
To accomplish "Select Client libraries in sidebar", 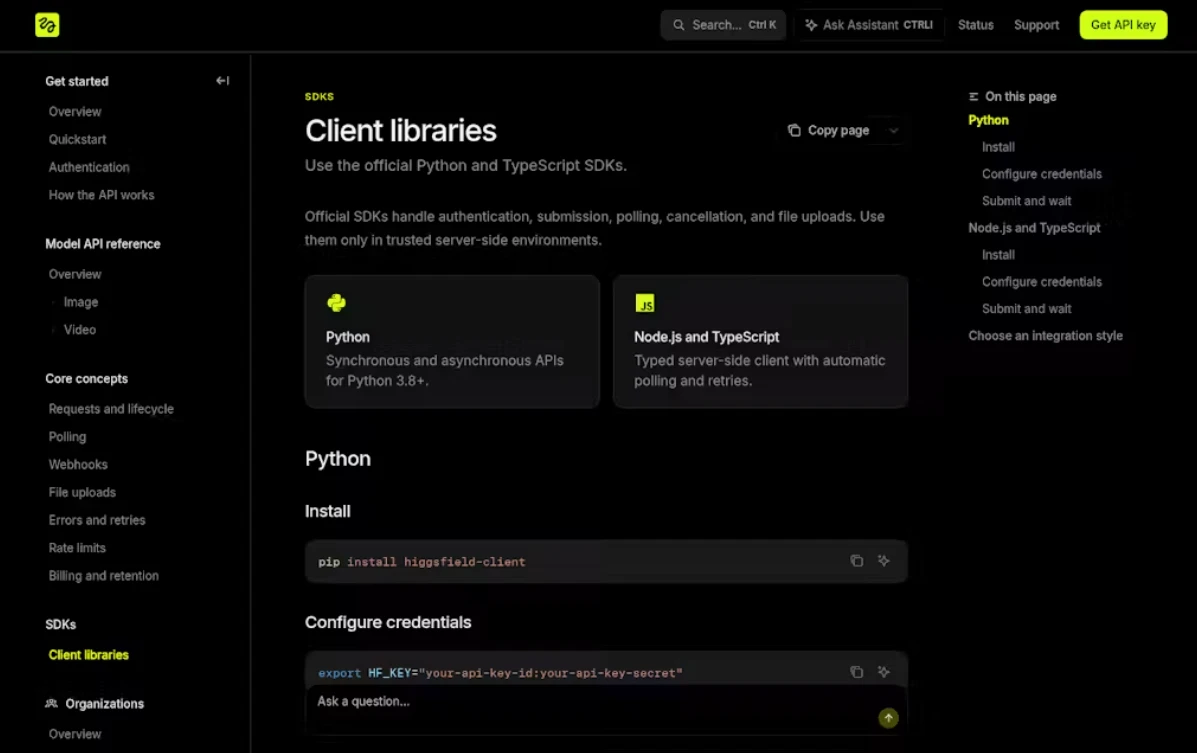I will point(89,655).
